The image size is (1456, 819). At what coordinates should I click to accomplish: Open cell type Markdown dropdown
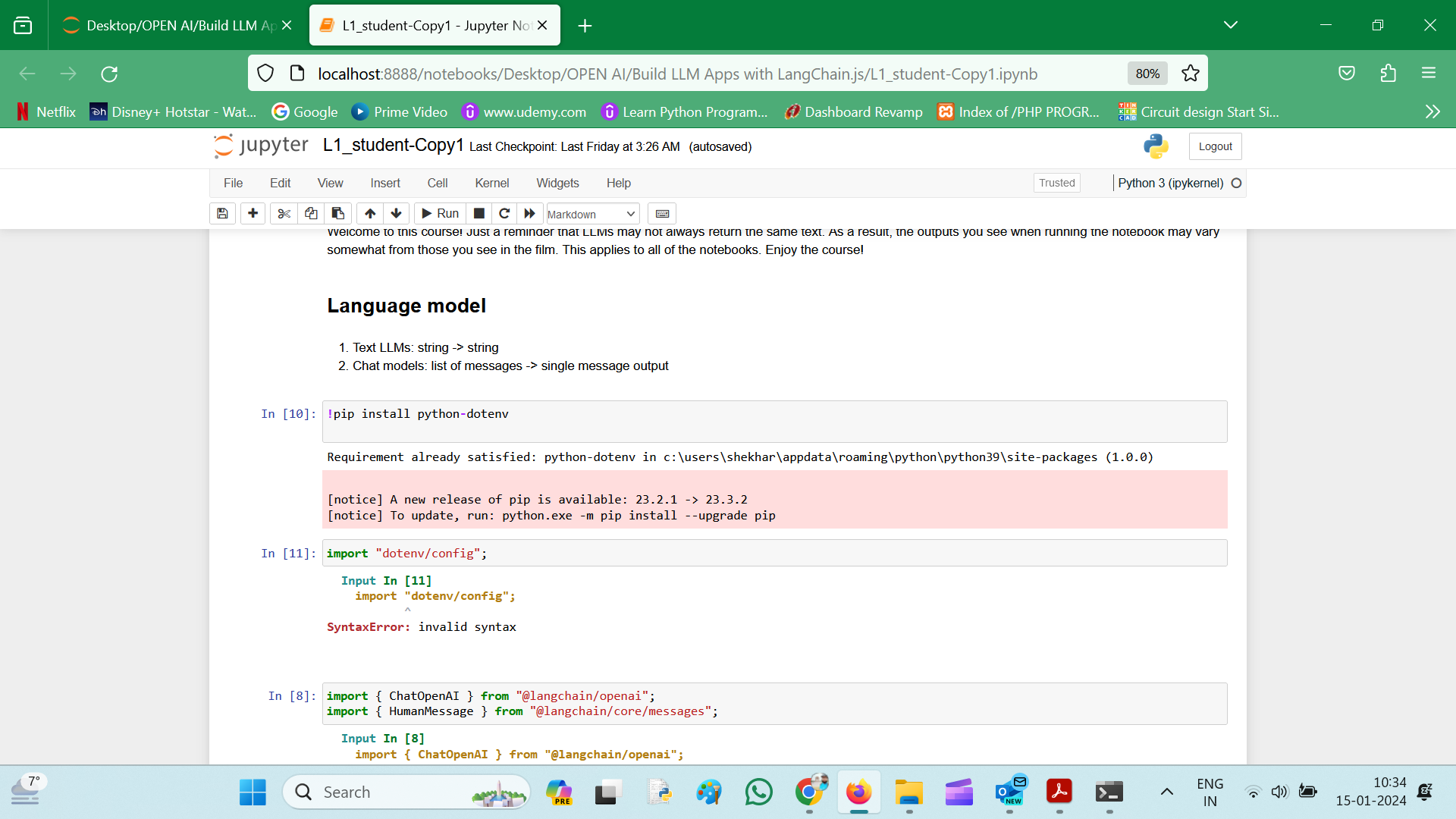coord(592,215)
